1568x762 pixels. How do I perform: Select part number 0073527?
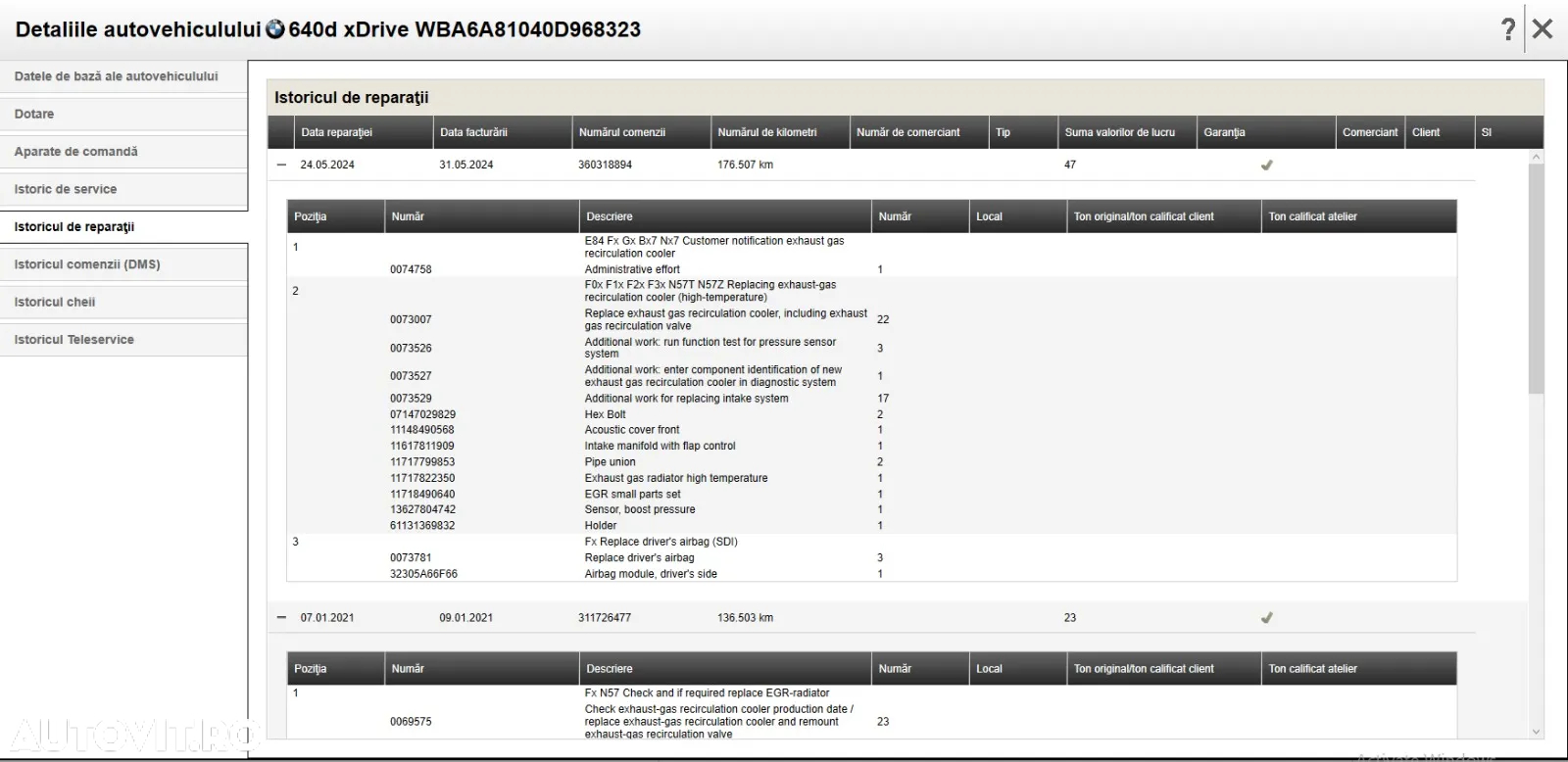pos(411,376)
